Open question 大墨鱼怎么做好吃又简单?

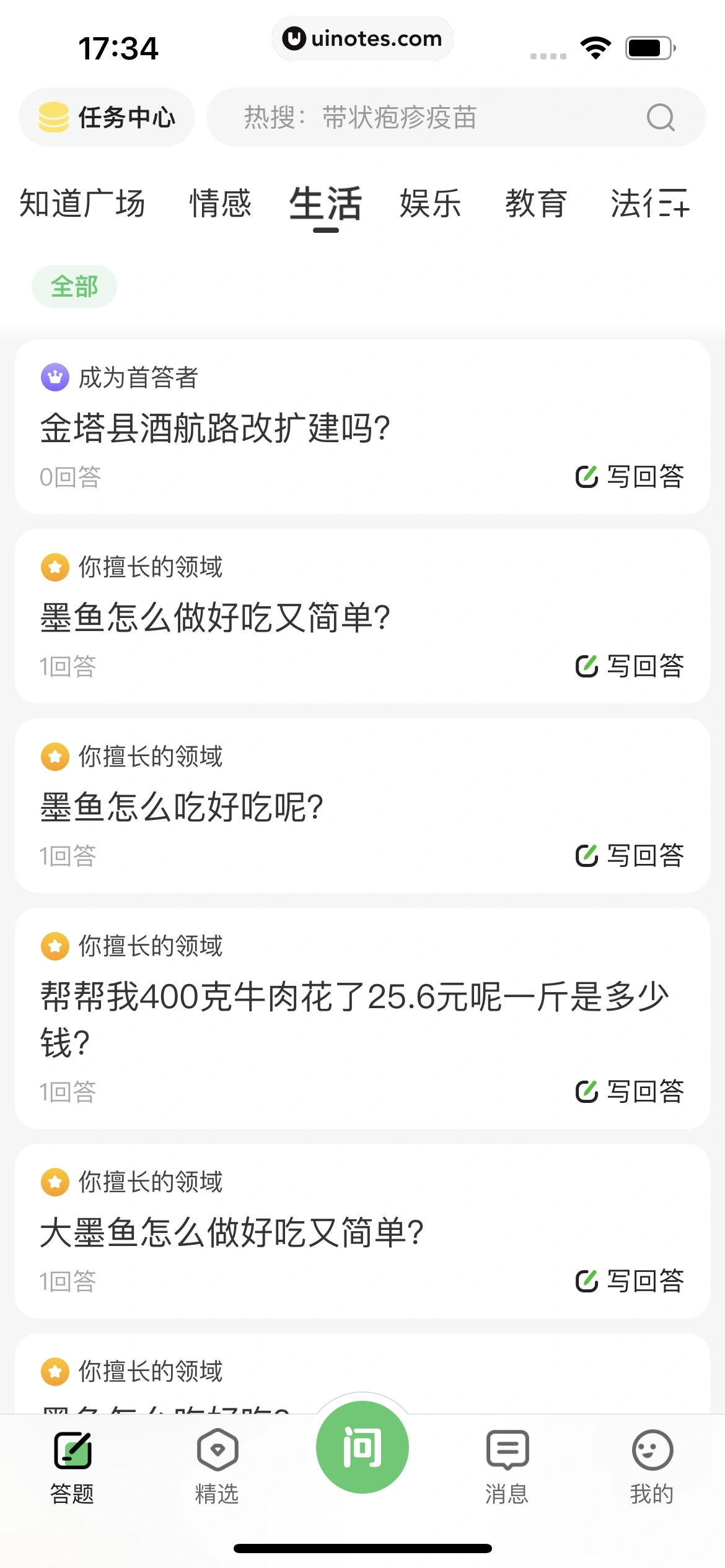click(x=232, y=1232)
